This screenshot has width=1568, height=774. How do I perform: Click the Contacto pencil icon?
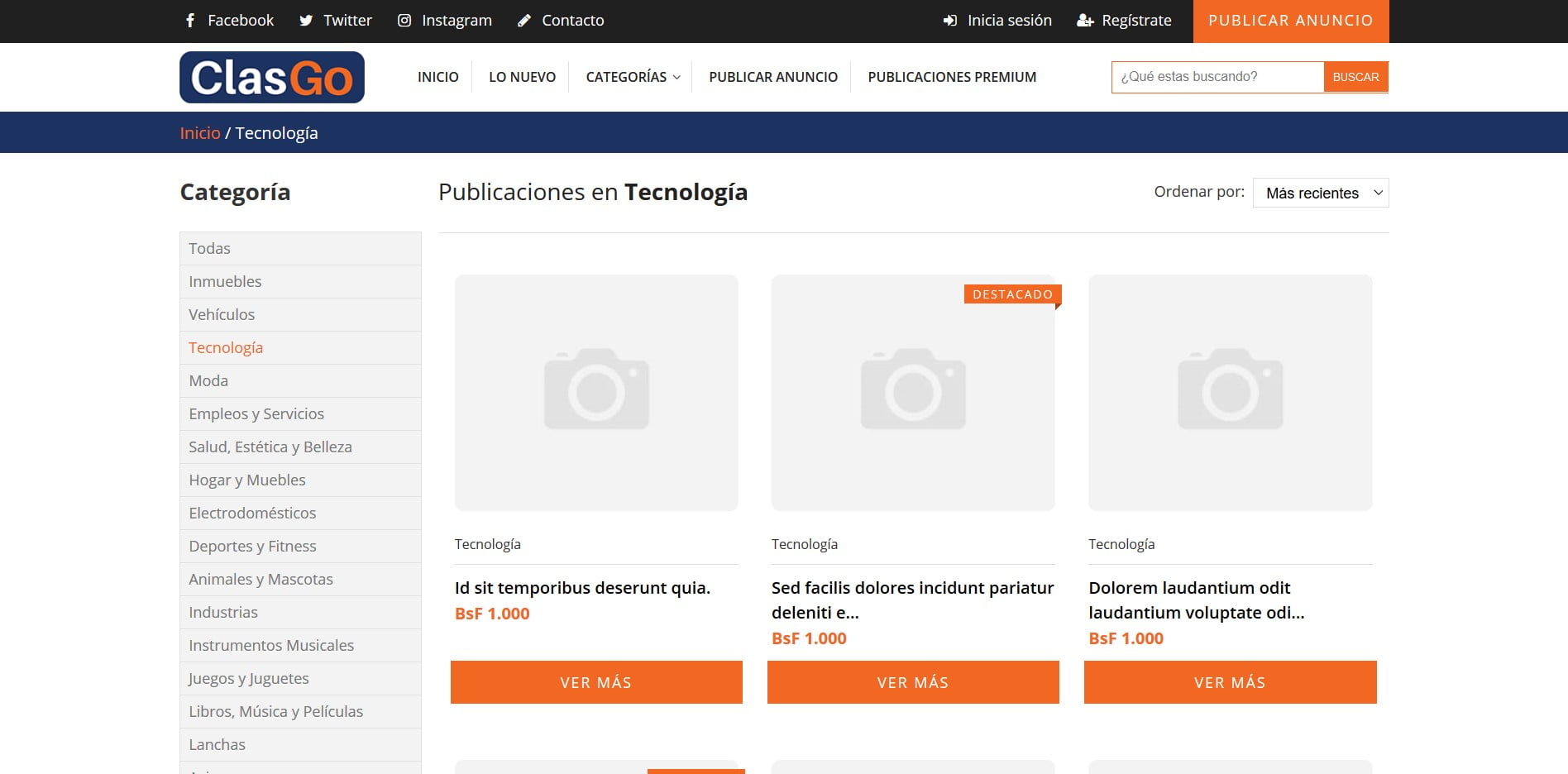(x=524, y=20)
